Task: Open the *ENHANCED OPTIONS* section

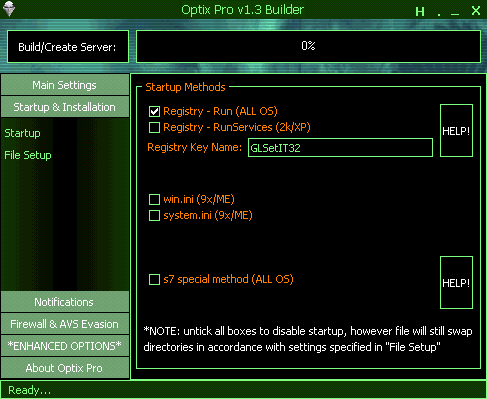Action: [x=65, y=346]
